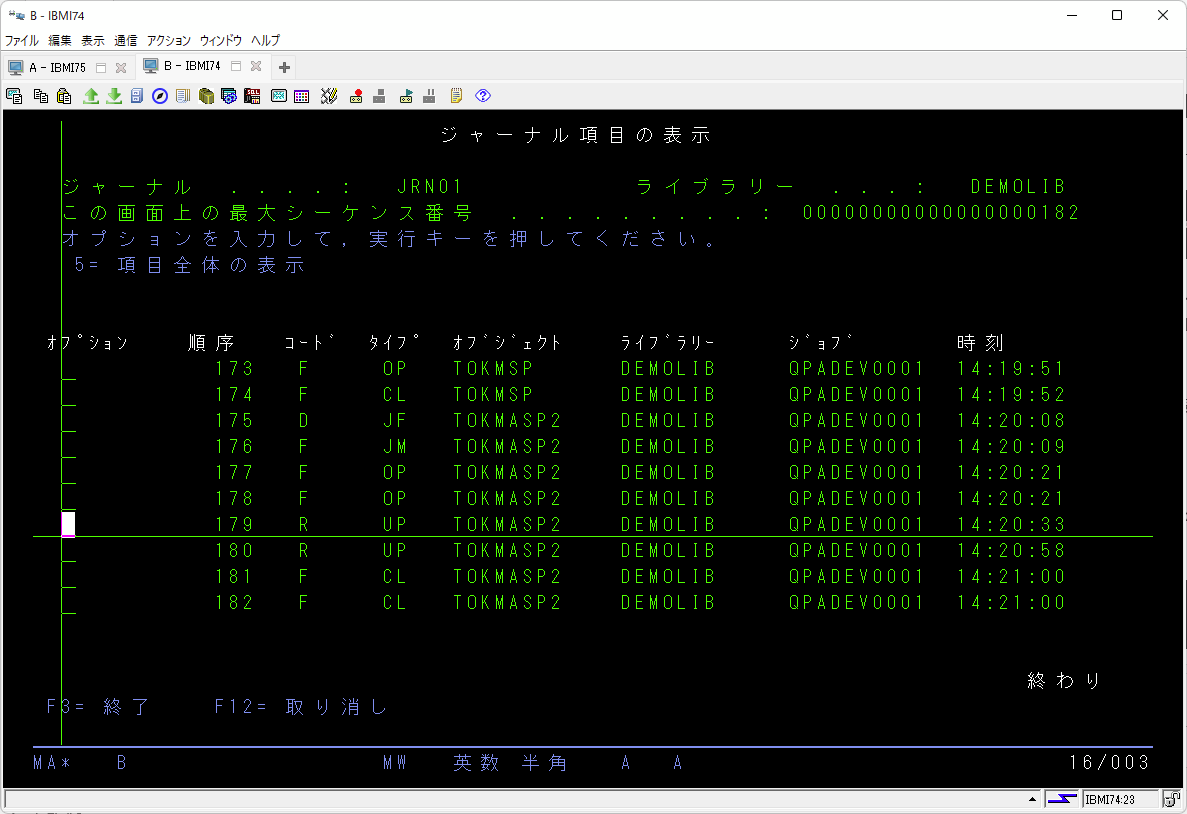This screenshot has width=1187, height=814.
Task: Open the blue compass navigator icon
Action: [x=160, y=96]
